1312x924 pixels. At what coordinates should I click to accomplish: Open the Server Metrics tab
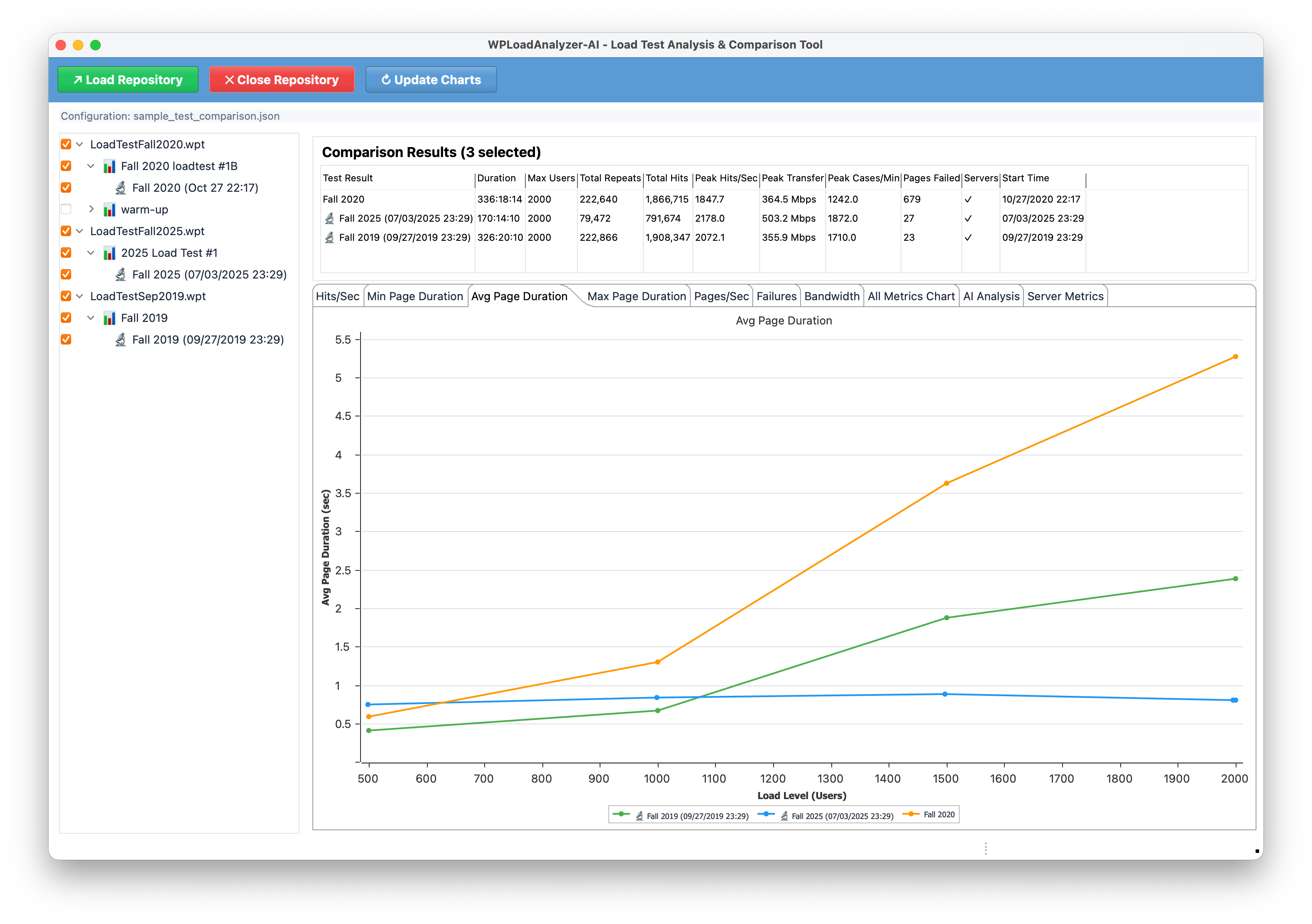1065,296
